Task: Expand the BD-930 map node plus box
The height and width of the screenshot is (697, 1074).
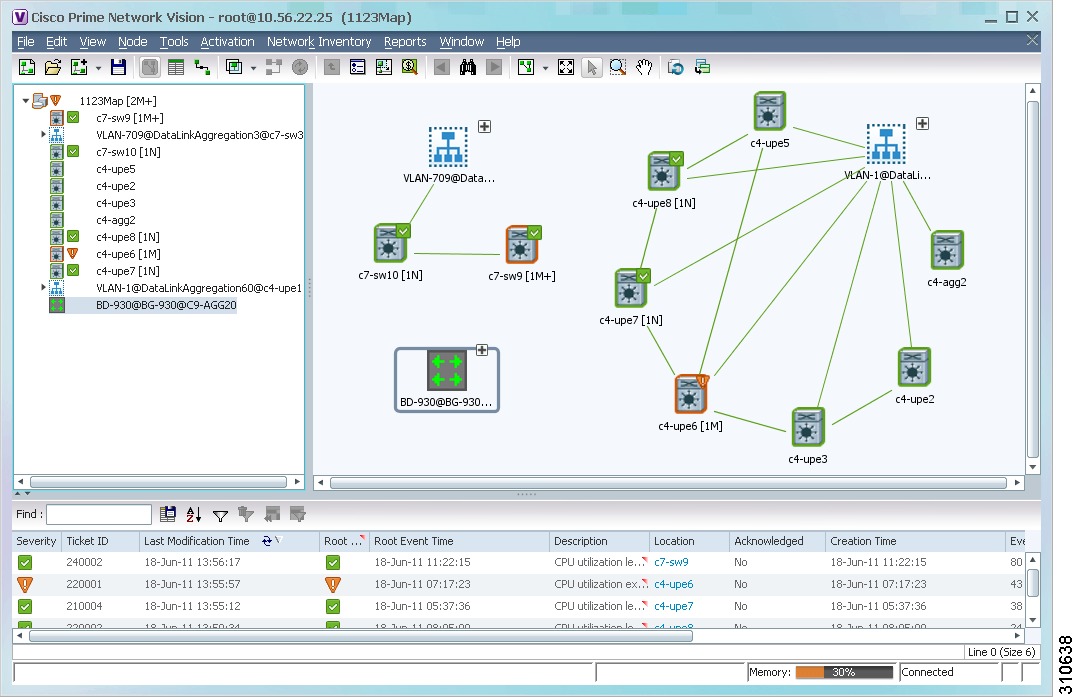Action: coord(482,351)
